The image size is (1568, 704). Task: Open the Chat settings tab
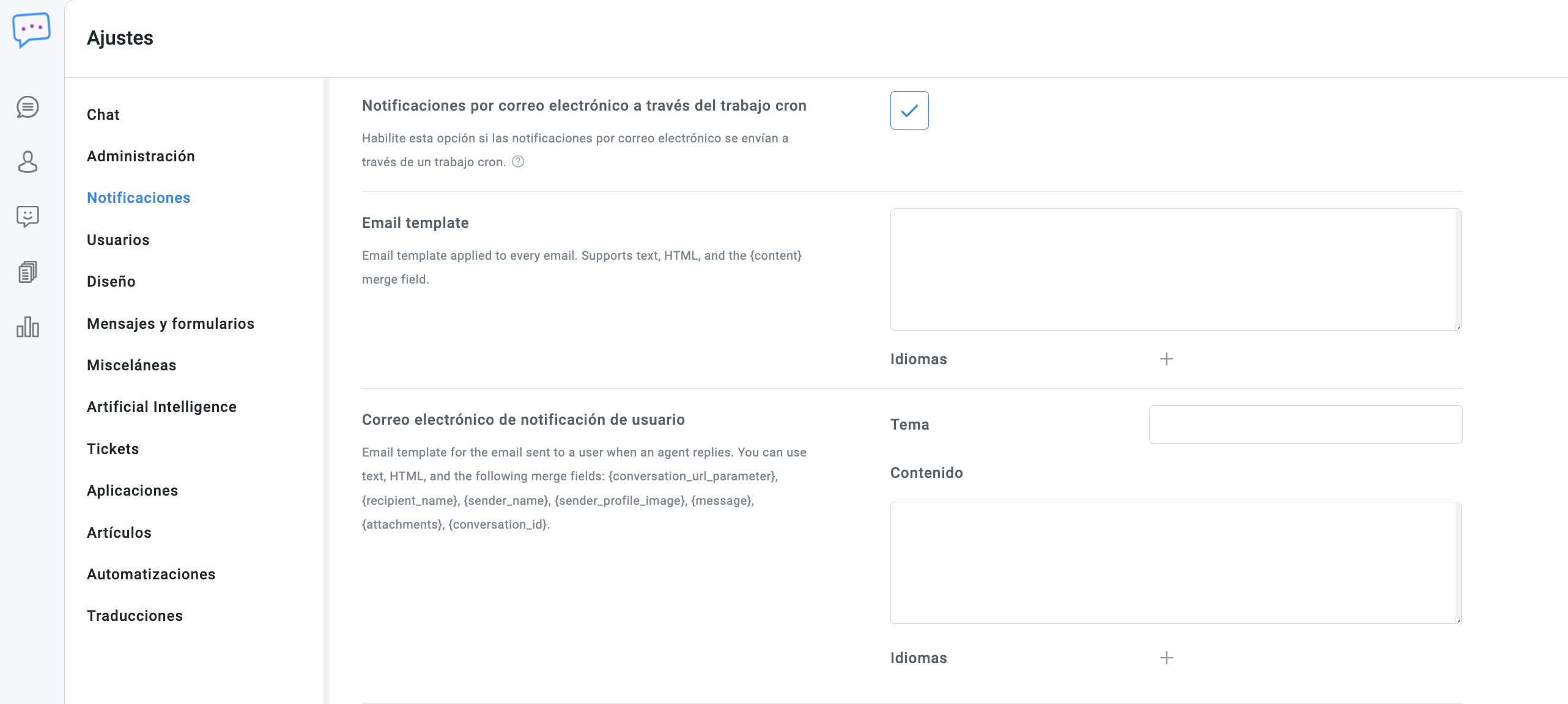pos(103,114)
